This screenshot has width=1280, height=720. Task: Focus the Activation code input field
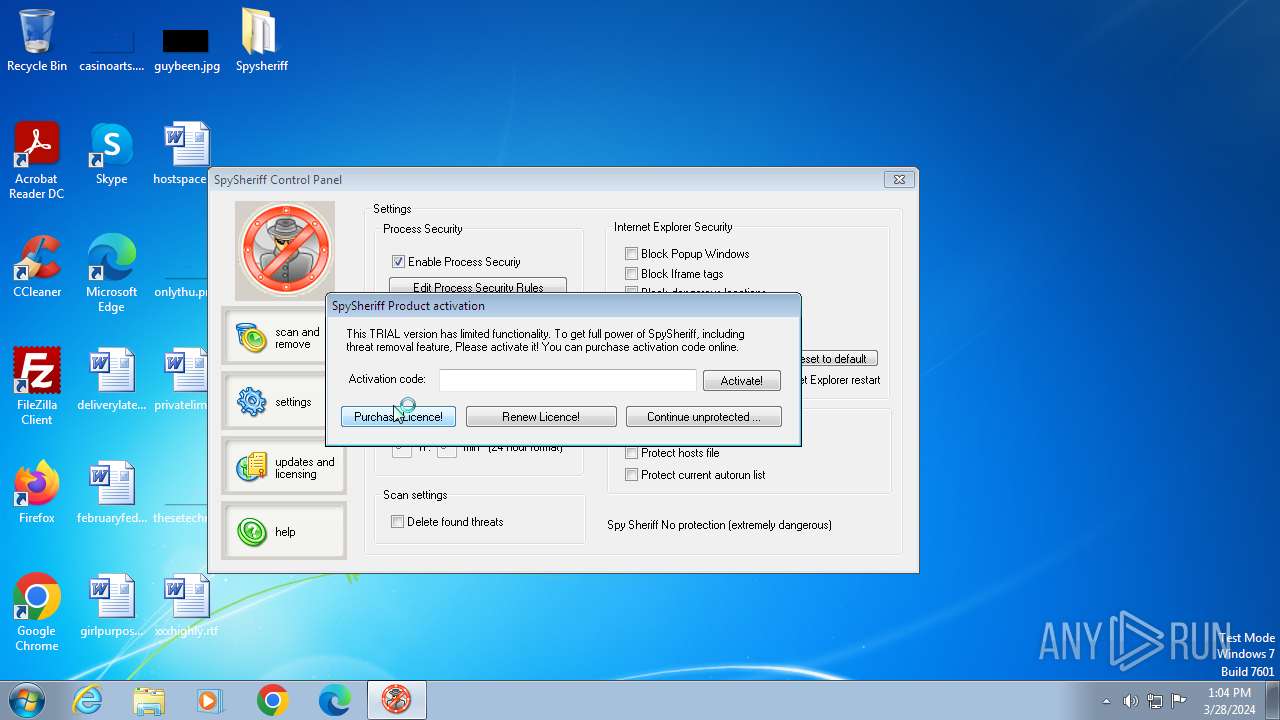tap(567, 380)
